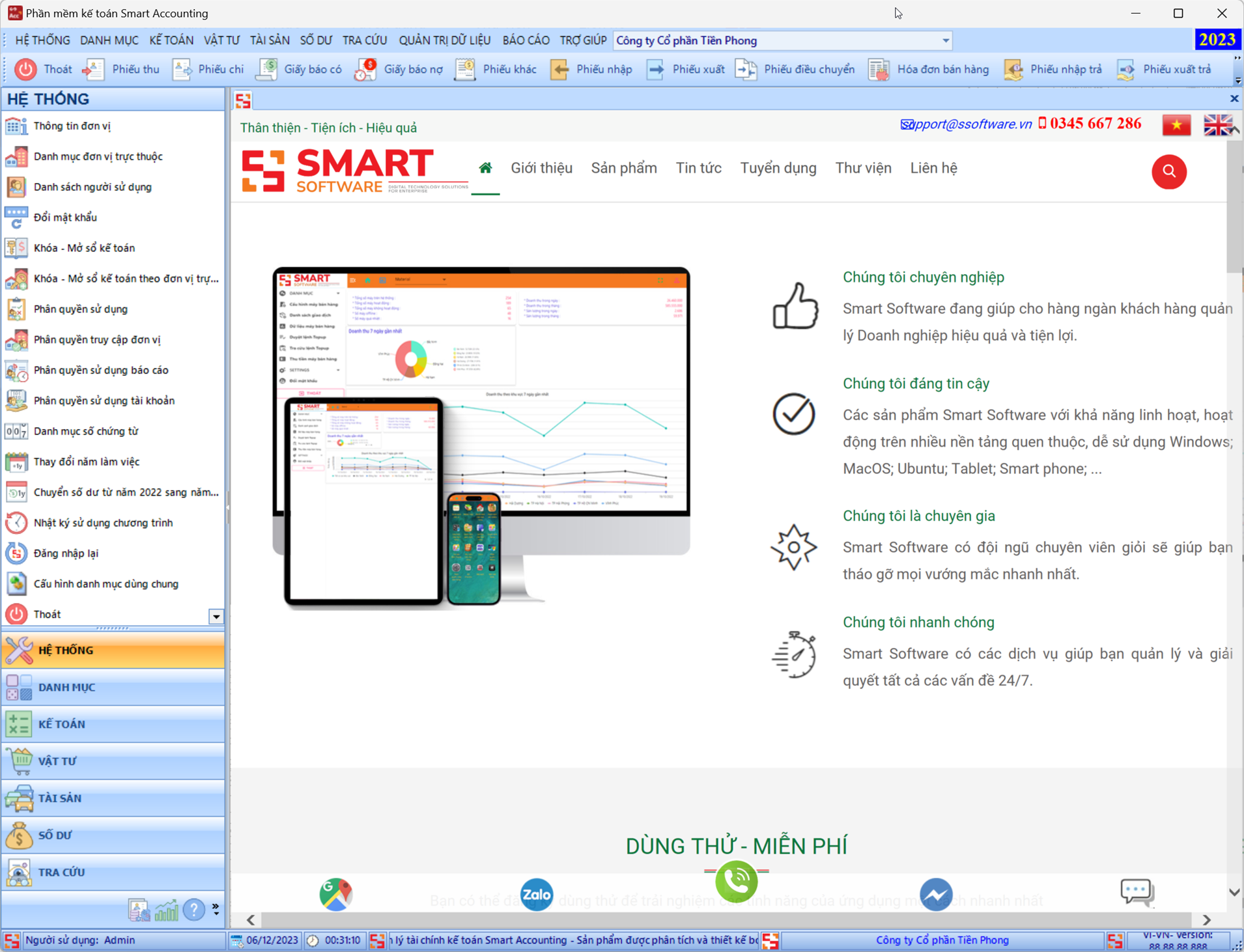Open Tin tức web page link
1244x952 pixels.
coord(698,168)
